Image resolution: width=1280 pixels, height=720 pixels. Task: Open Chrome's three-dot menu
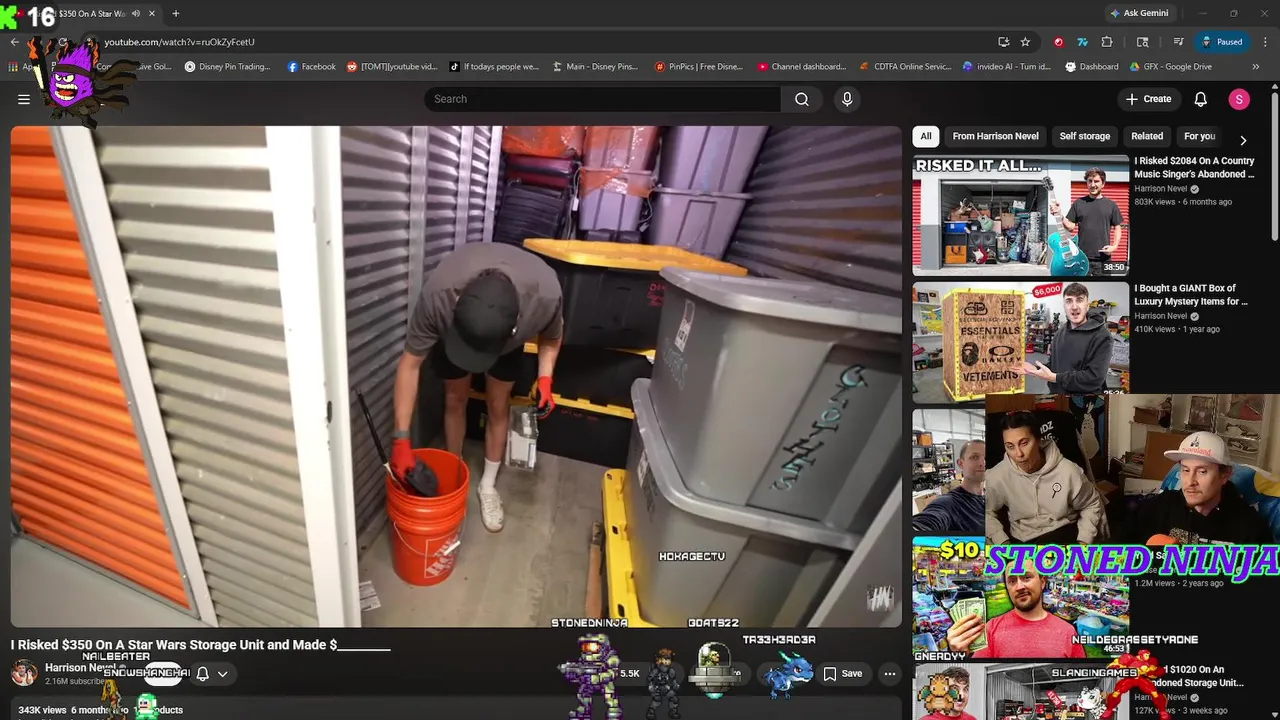click(x=1265, y=42)
